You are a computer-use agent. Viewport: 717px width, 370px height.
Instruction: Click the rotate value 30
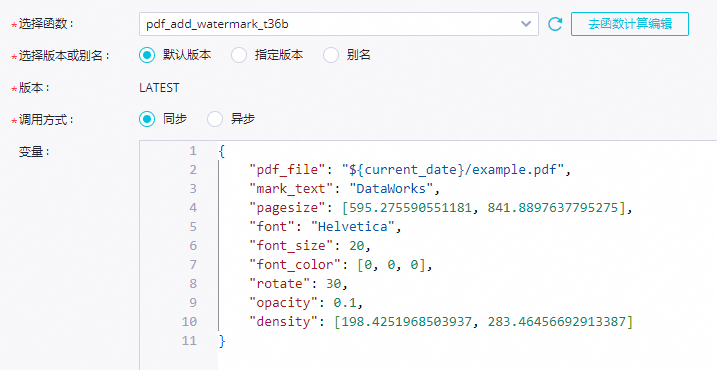[334, 284]
